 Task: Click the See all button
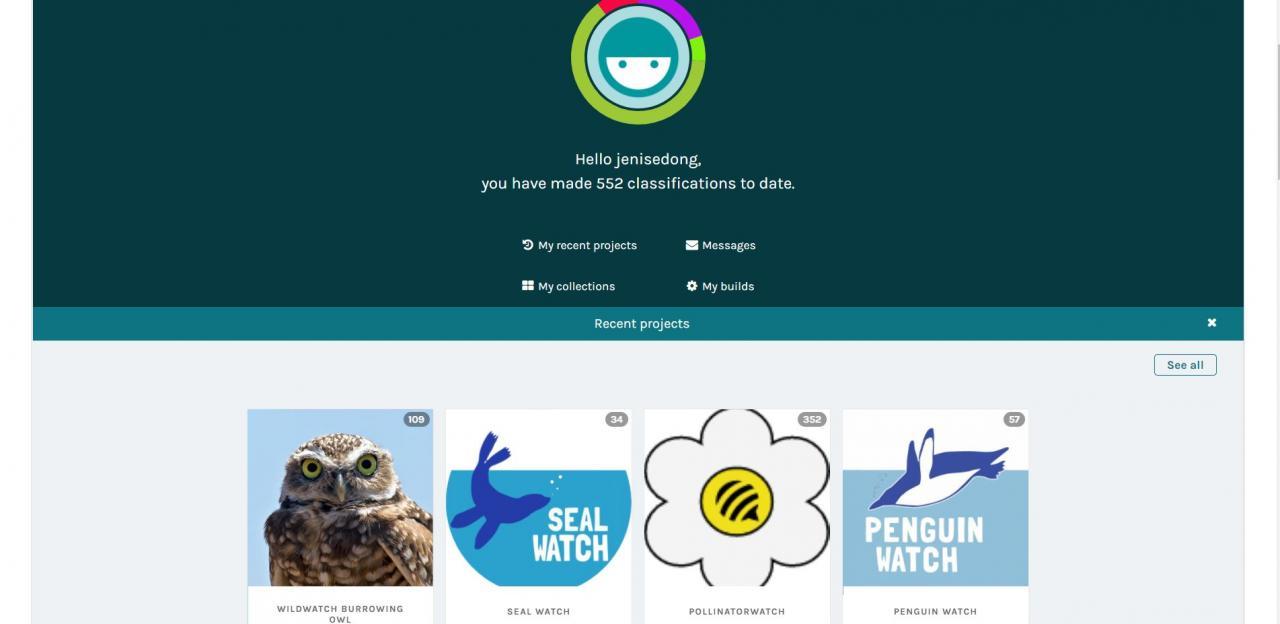[1185, 365]
